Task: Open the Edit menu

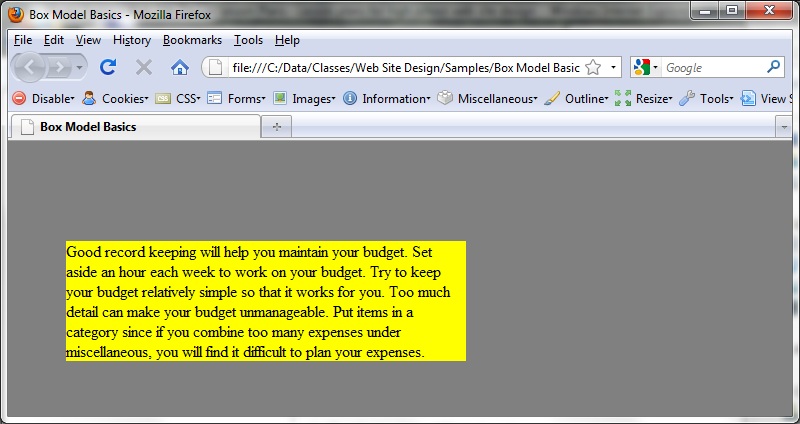Action: (54, 40)
